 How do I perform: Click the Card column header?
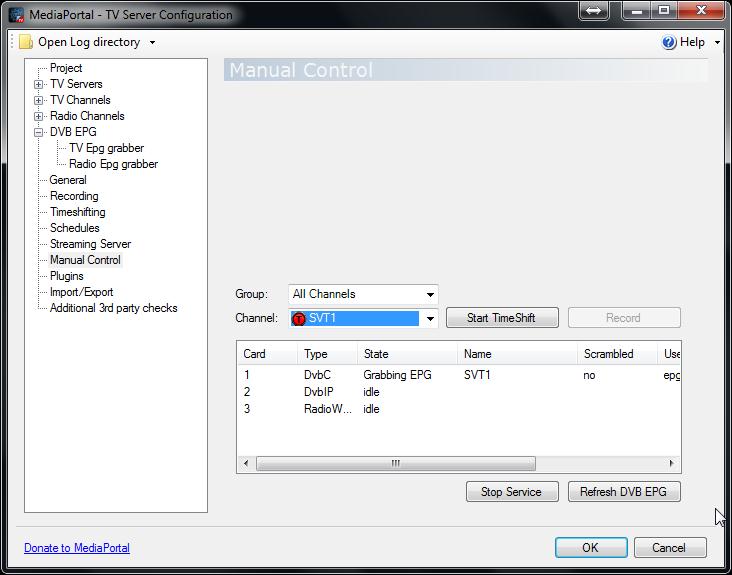click(x=267, y=354)
